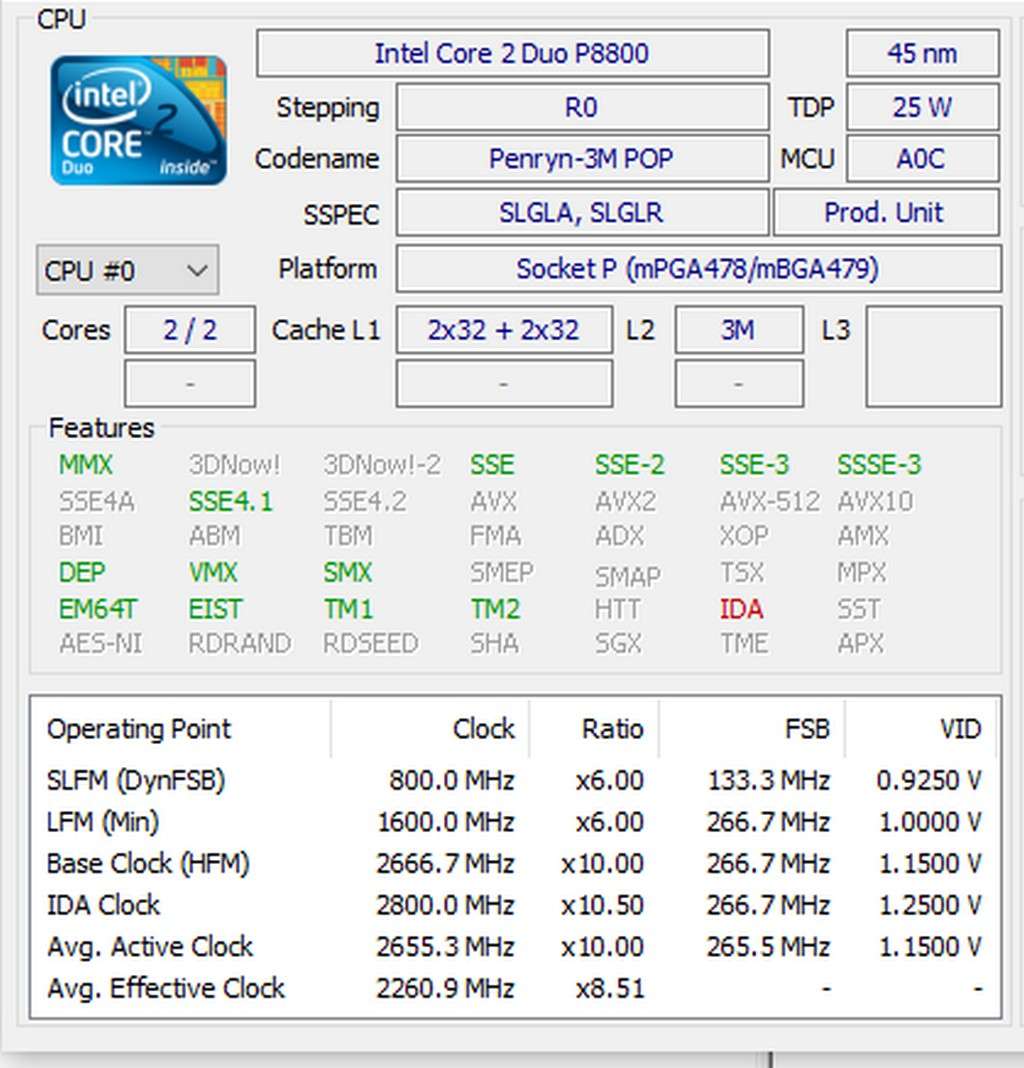Click the Intel Core 2 Duo logo
This screenshot has height=1068, width=1024.
138,118
